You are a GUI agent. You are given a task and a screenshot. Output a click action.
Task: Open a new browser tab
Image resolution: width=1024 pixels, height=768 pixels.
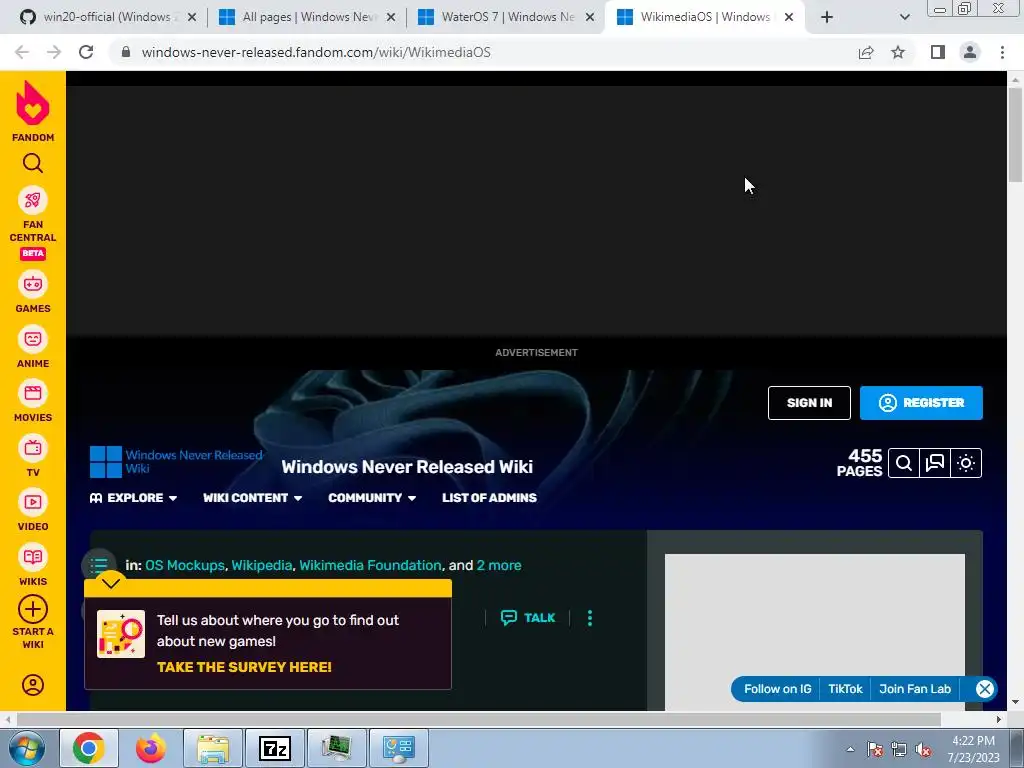click(827, 17)
